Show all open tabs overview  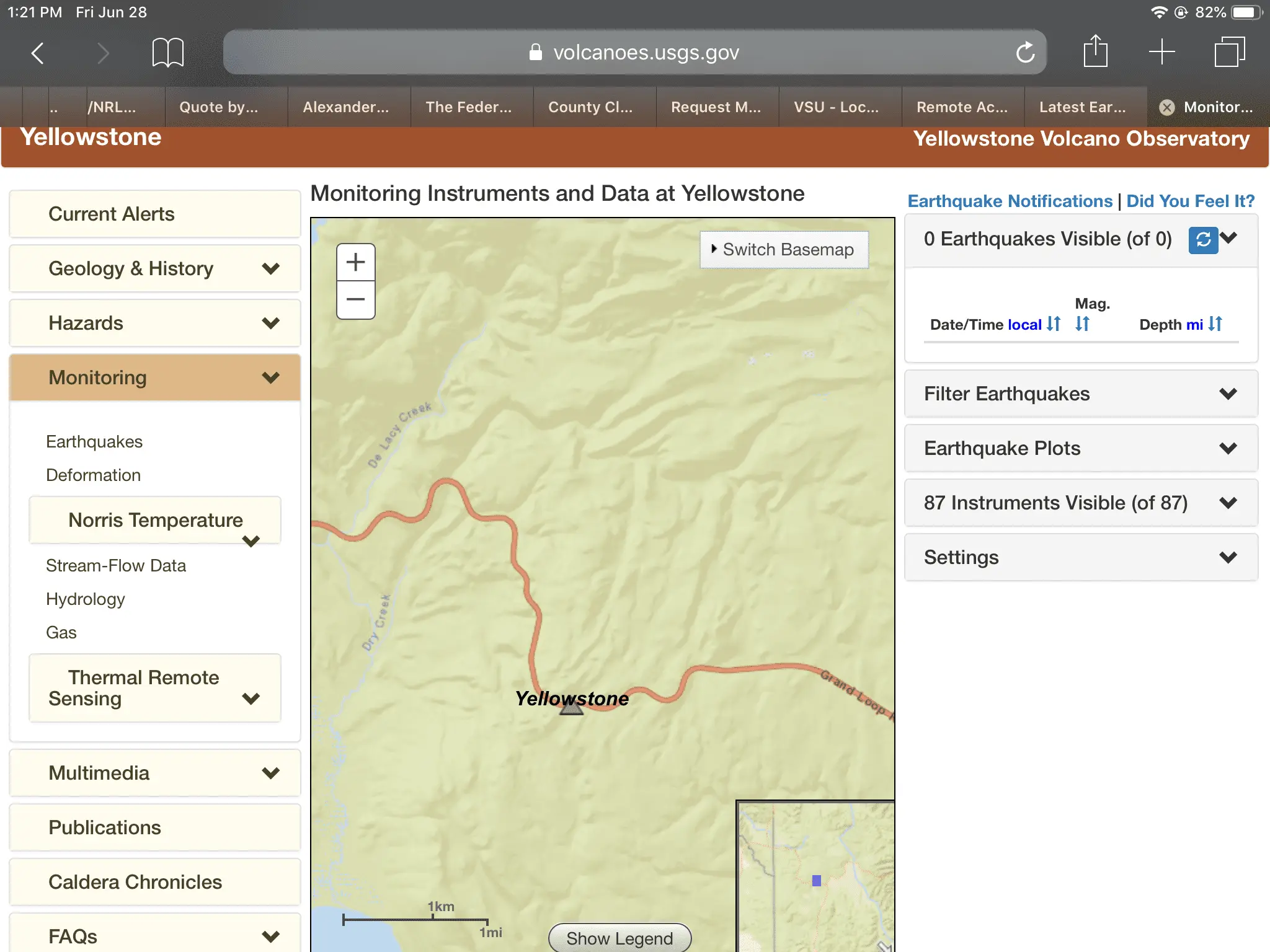[1229, 51]
